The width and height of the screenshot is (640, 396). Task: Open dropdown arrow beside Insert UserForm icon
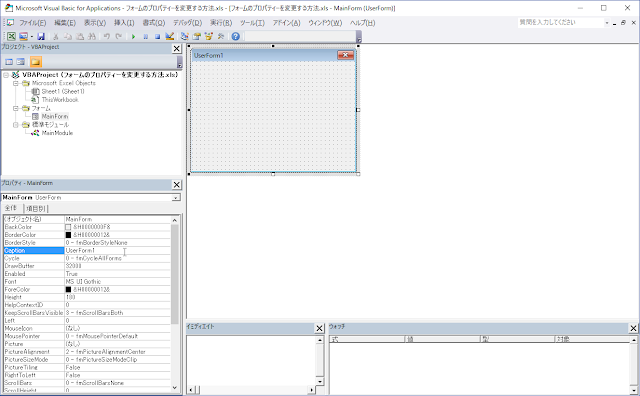pos(31,36)
